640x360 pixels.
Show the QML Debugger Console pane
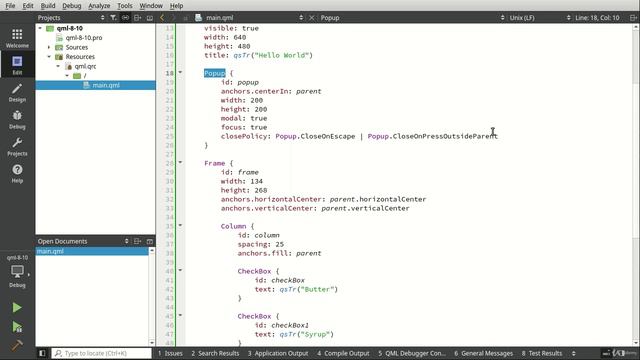click(x=412, y=353)
